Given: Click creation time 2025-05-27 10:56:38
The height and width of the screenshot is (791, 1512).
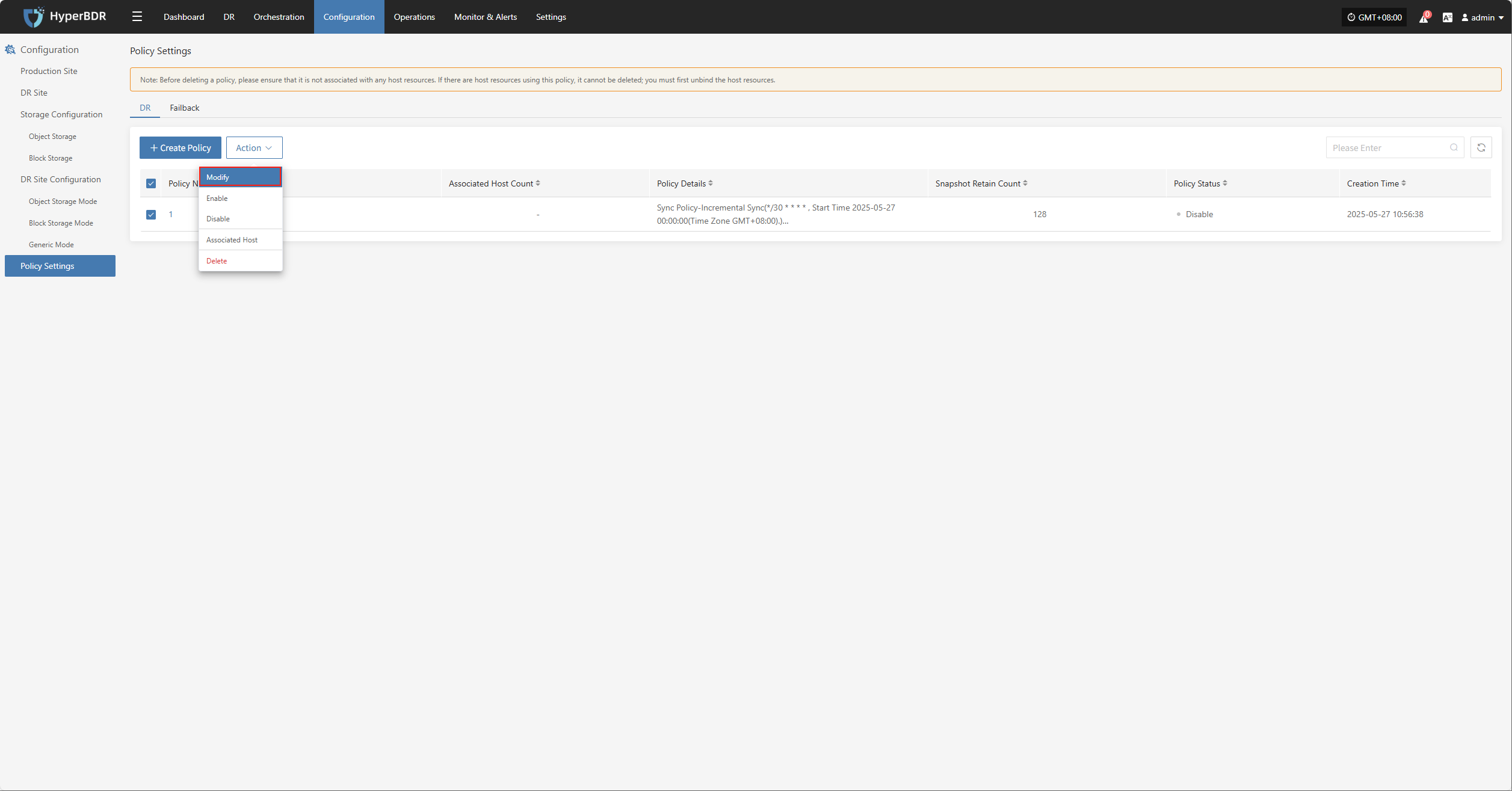Looking at the screenshot, I should [1385, 214].
